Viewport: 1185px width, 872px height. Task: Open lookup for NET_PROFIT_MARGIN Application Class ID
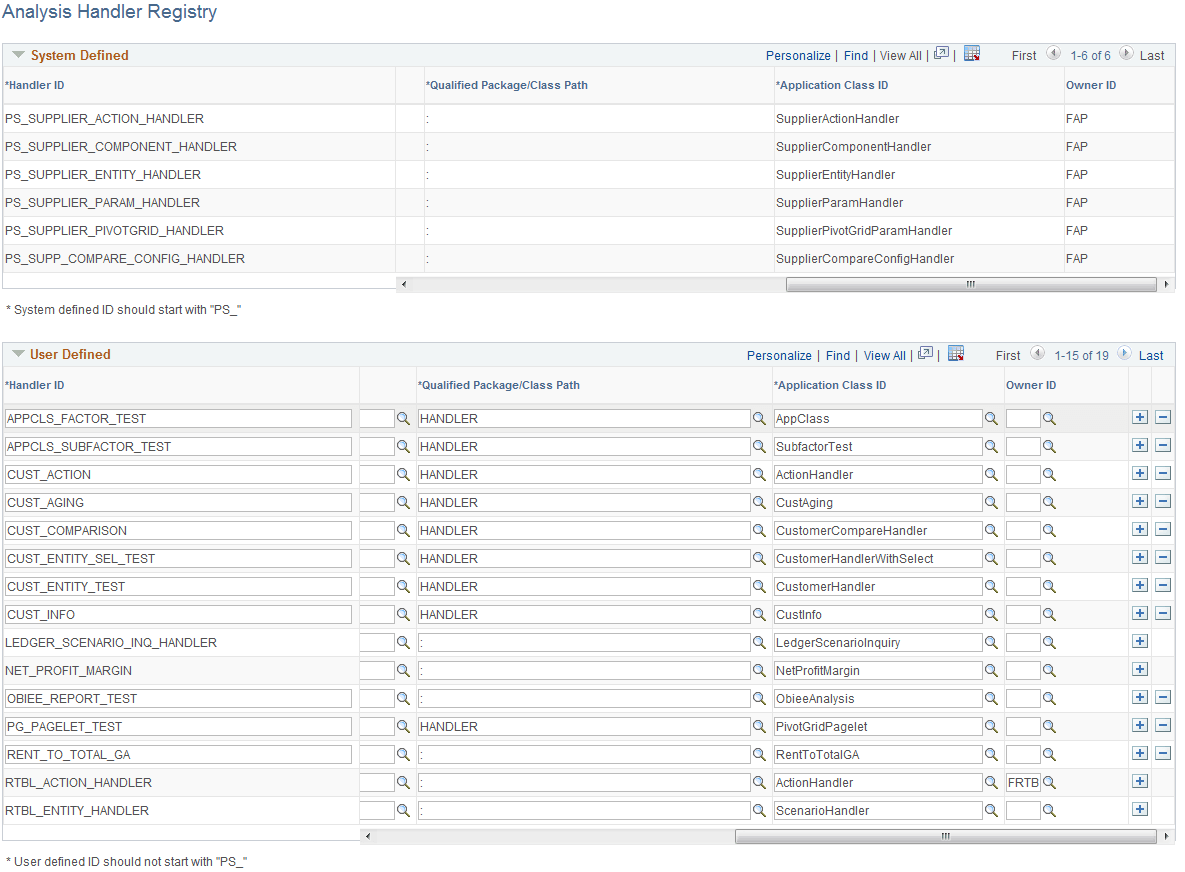pyautogui.click(x=991, y=670)
